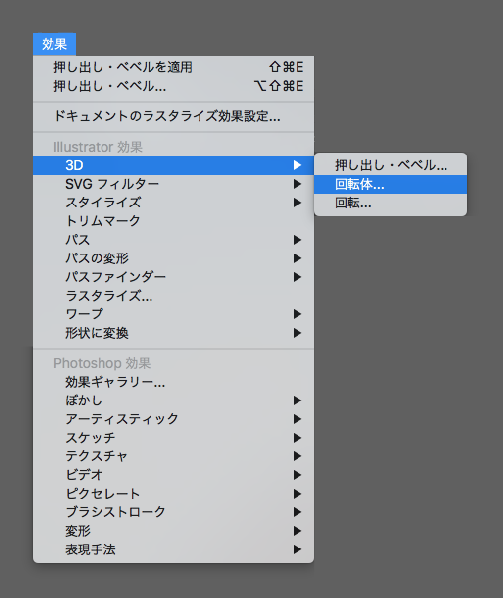Viewport: 503px width, 598px height.
Task: Choose 回転体... in 3D submenu
Action: point(391,184)
